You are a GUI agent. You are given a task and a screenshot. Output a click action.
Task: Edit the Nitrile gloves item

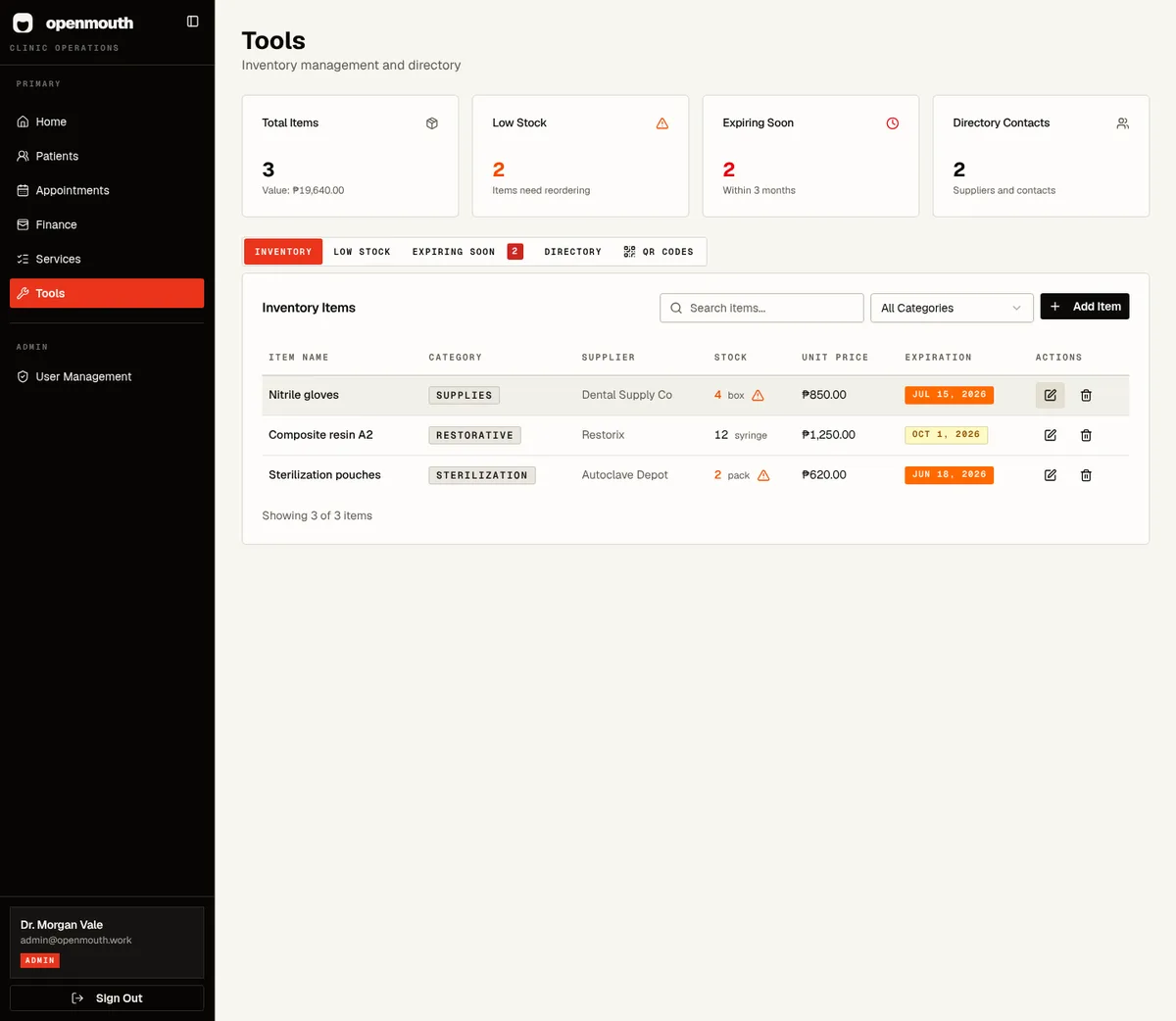click(x=1050, y=395)
